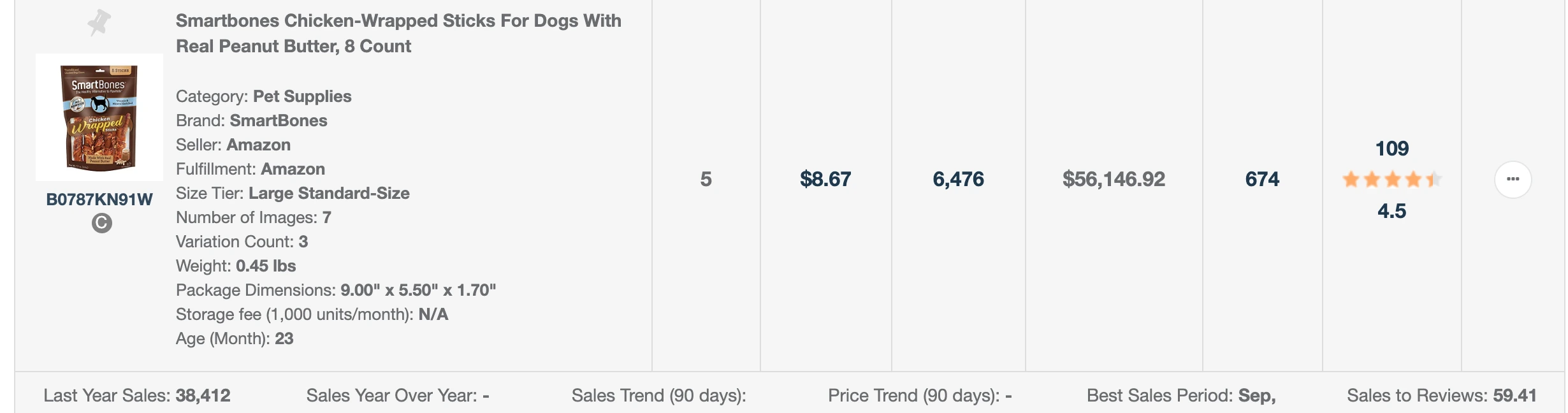Select the SmartBones brand name
This screenshot has height=413, width=1568.
pyautogui.click(x=279, y=120)
